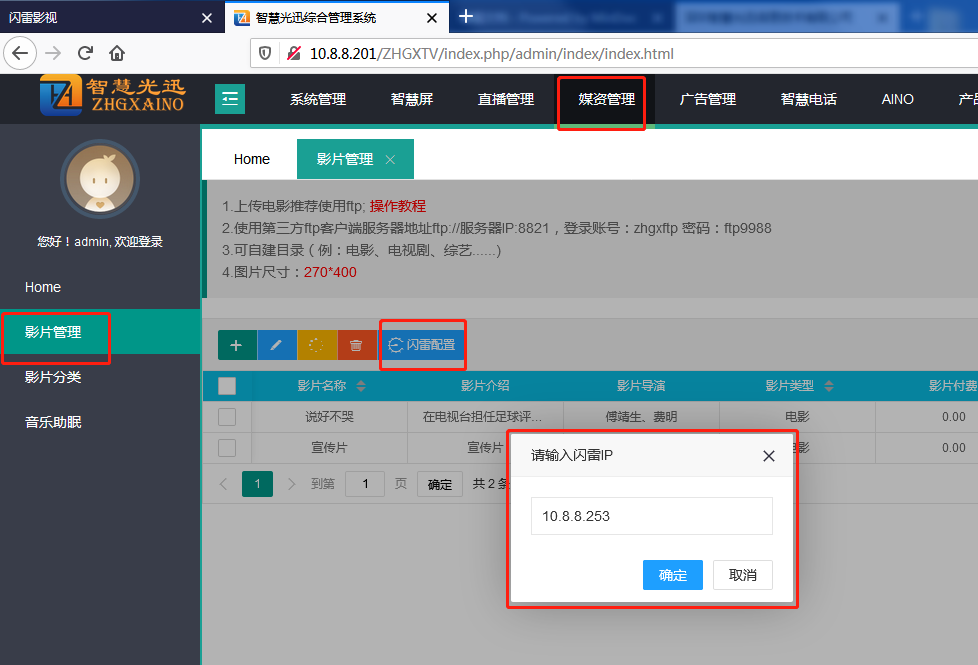The image size is (978, 665).
Task: Sort by 影片类型 column arrows
Action: click(x=829, y=386)
